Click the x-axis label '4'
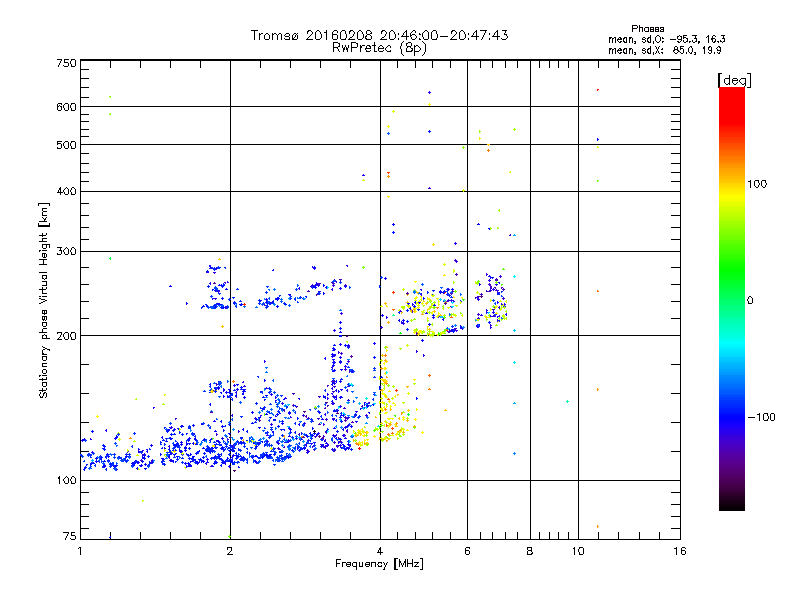 tap(380, 551)
